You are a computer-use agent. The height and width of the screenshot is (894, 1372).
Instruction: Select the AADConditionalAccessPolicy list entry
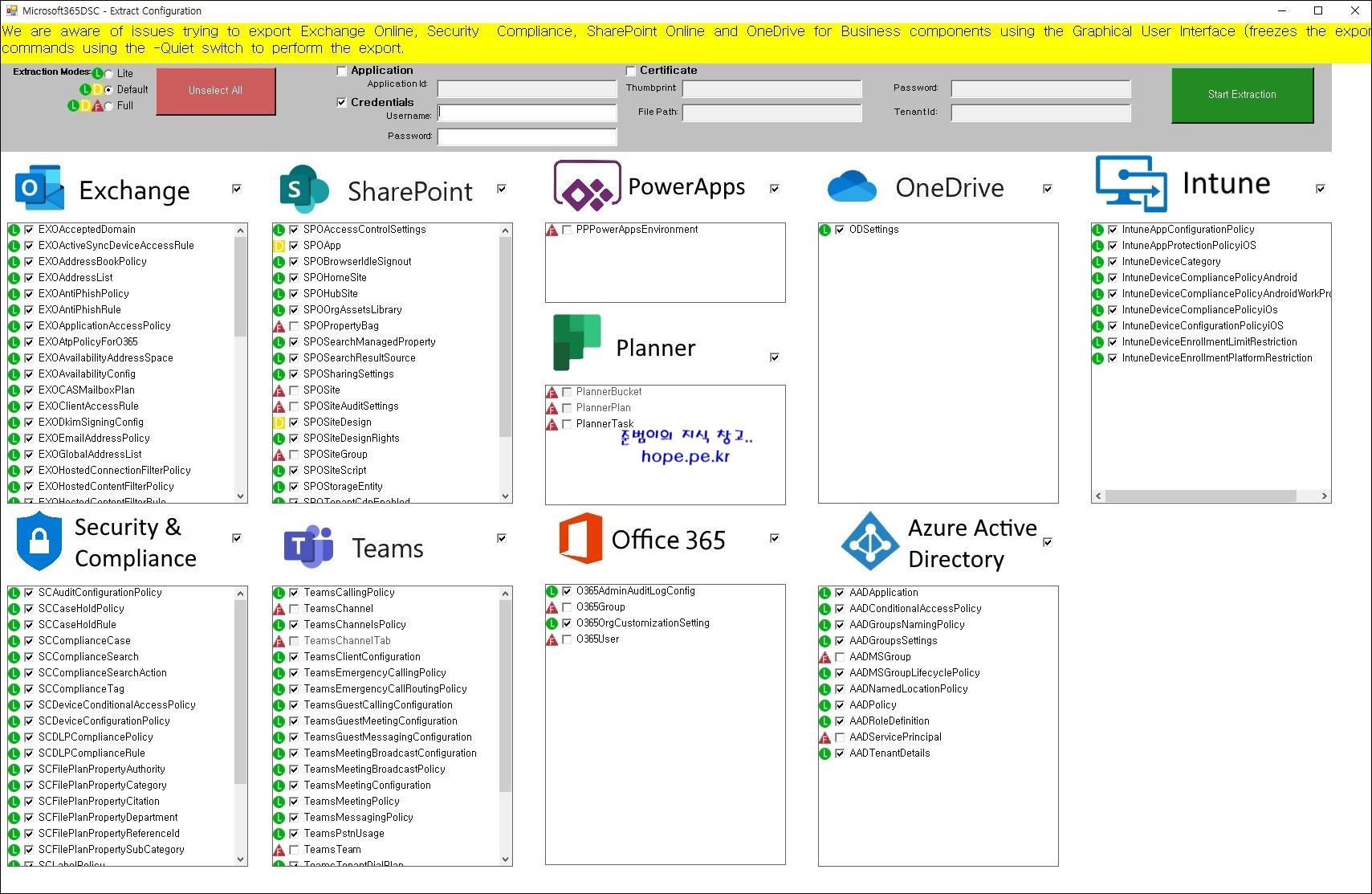[x=915, y=609]
